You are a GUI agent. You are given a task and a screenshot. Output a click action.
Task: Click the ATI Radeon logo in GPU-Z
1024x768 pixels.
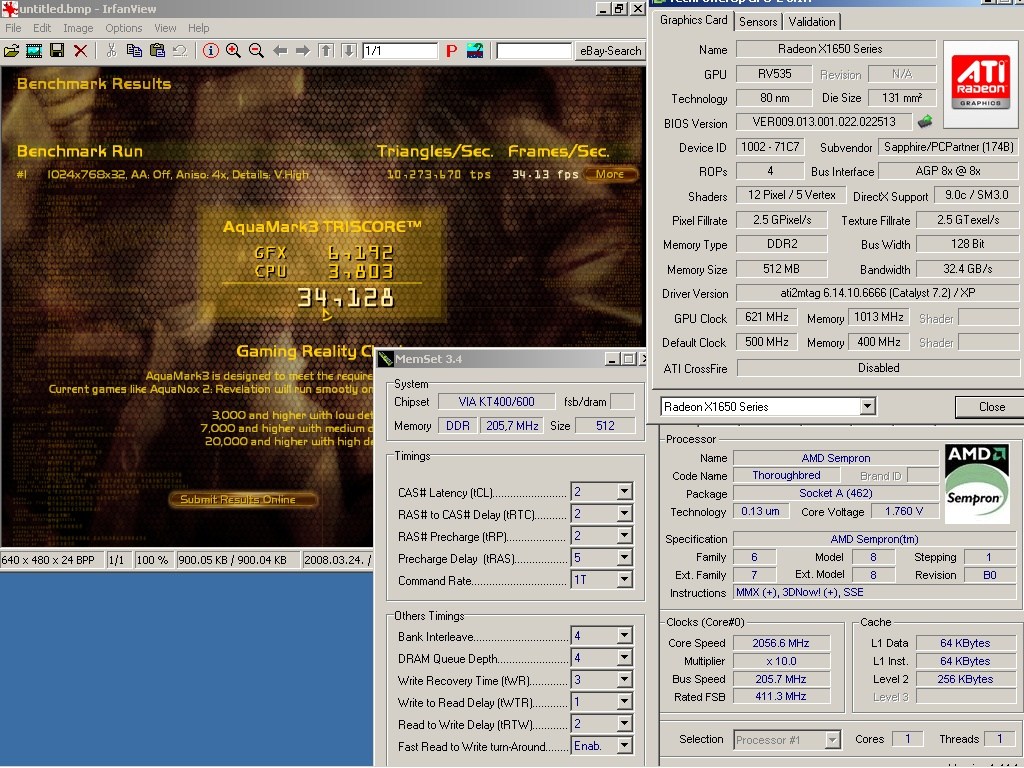click(980, 83)
